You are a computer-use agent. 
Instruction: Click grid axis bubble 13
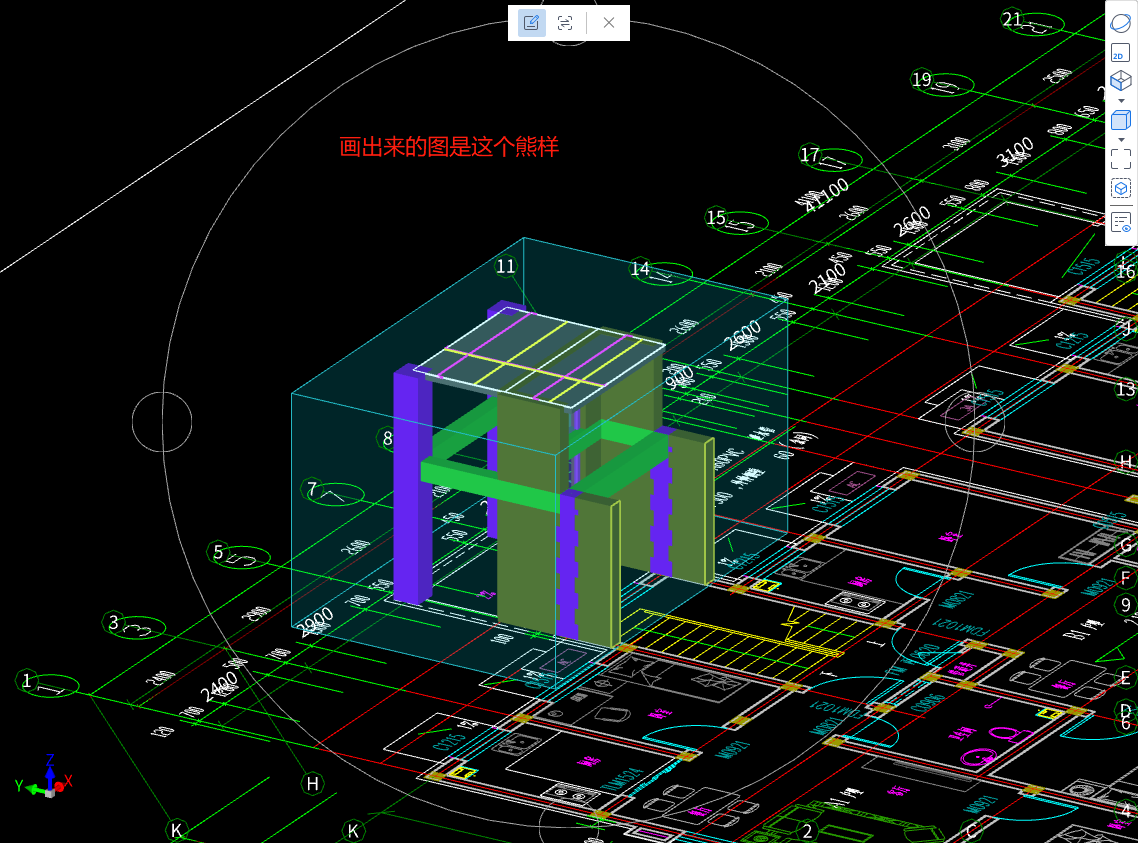[1125, 389]
